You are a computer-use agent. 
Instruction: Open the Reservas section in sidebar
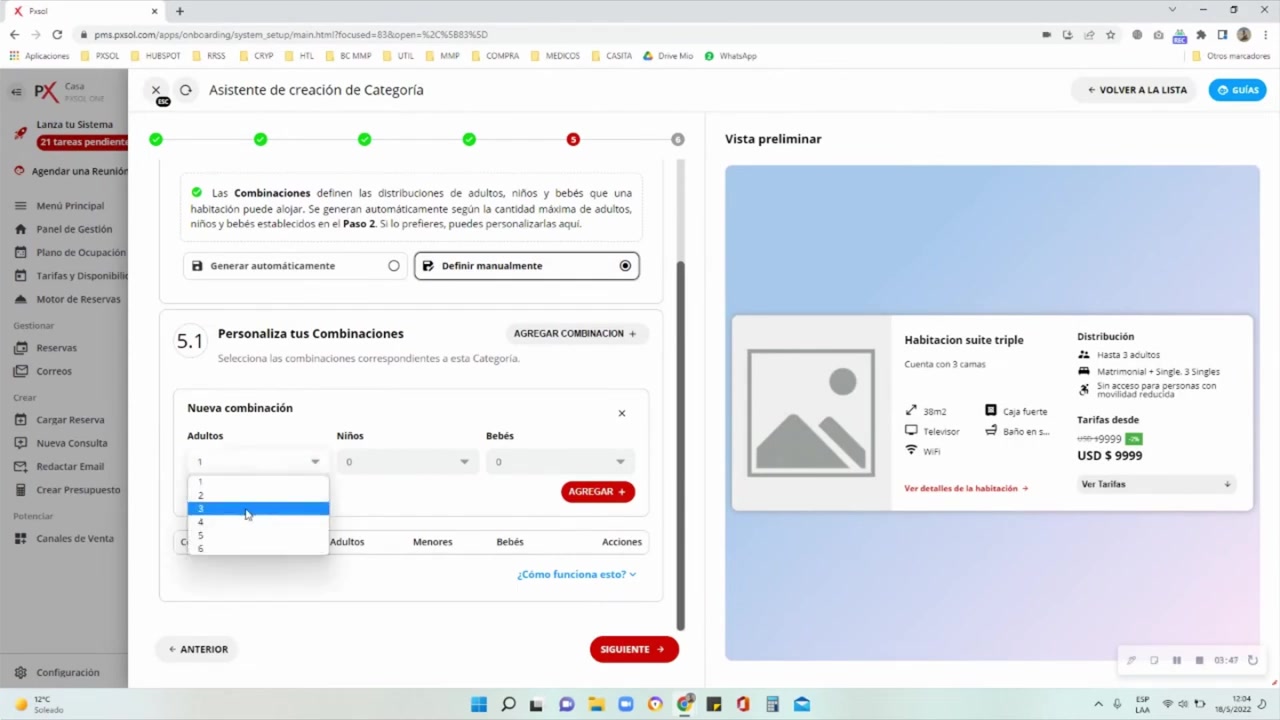[x=56, y=347]
